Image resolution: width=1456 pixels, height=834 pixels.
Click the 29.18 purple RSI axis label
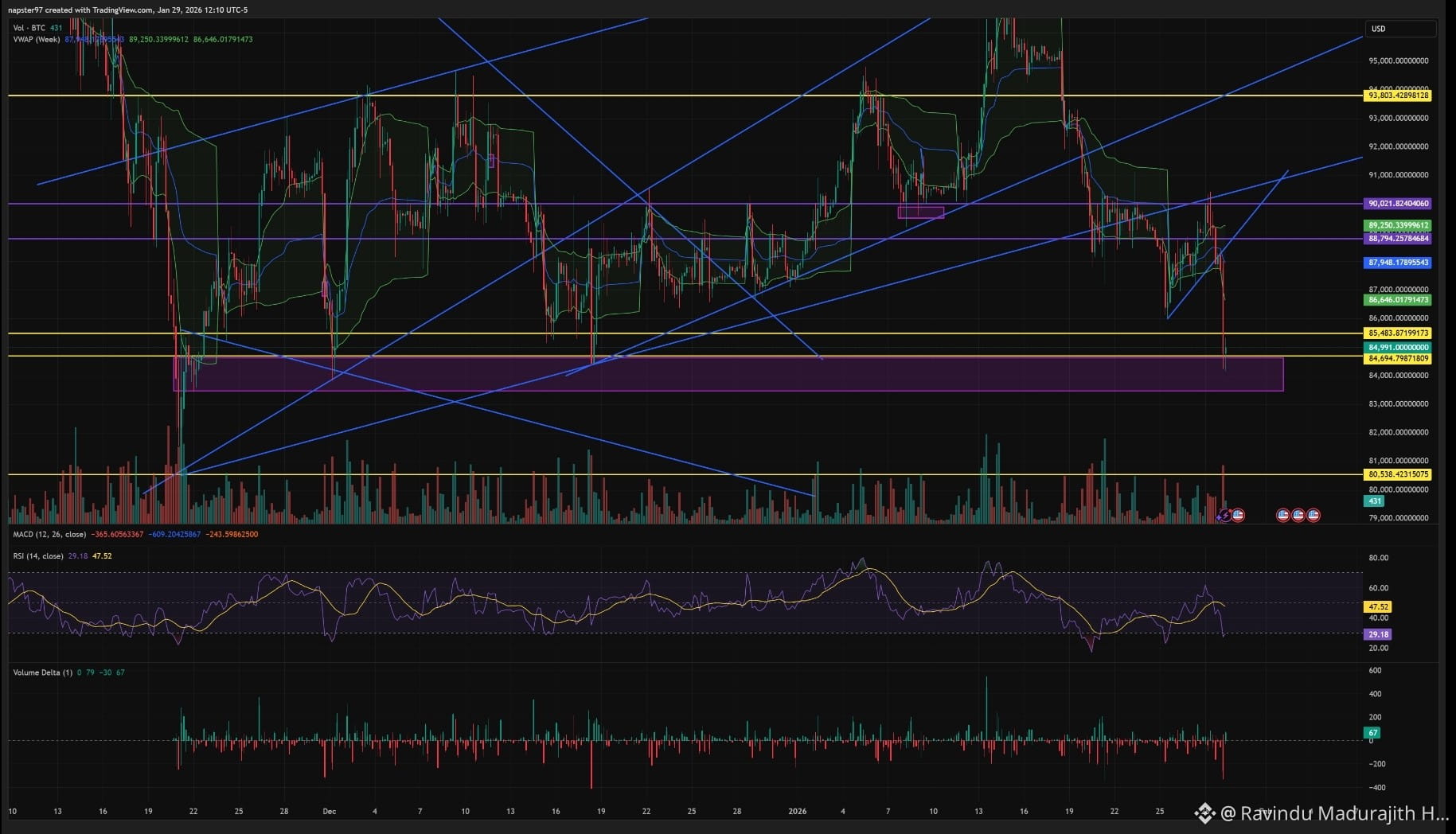coord(1378,635)
